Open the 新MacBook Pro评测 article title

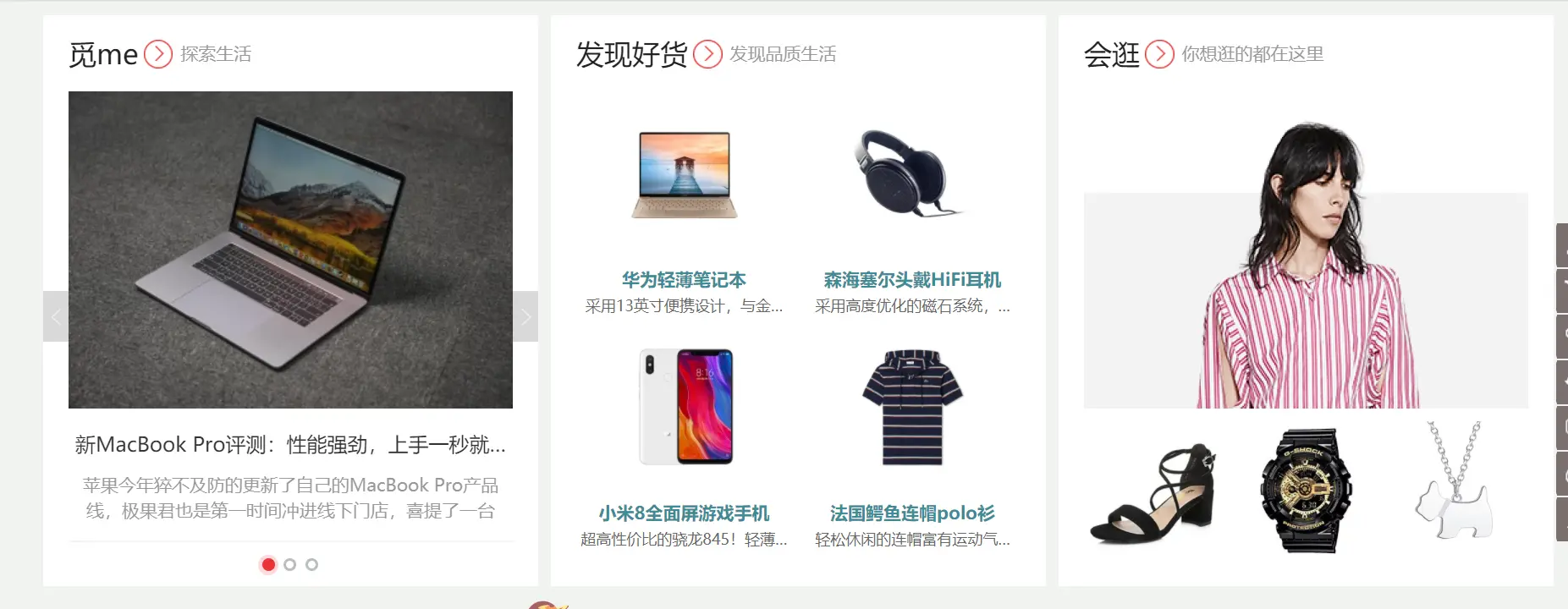point(290,445)
